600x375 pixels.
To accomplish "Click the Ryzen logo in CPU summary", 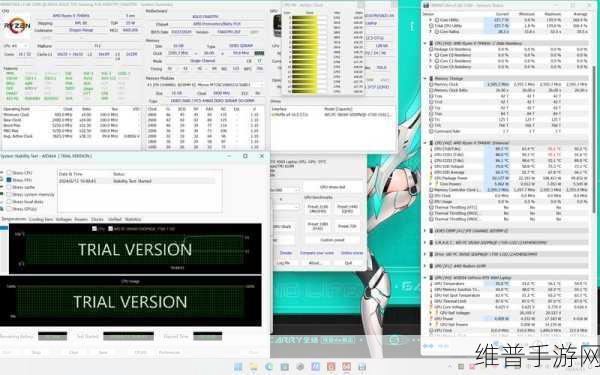I will point(16,26).
